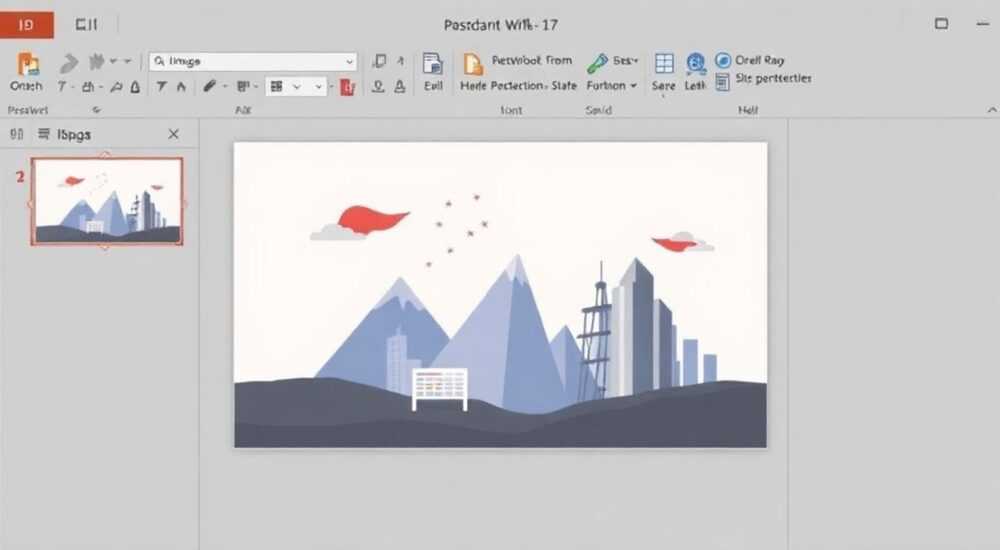Image resolution: width=1000 pixels, height=550 pixels.
Task: Click the orange page icon beside PetWoot From
Action: point(473,64)
